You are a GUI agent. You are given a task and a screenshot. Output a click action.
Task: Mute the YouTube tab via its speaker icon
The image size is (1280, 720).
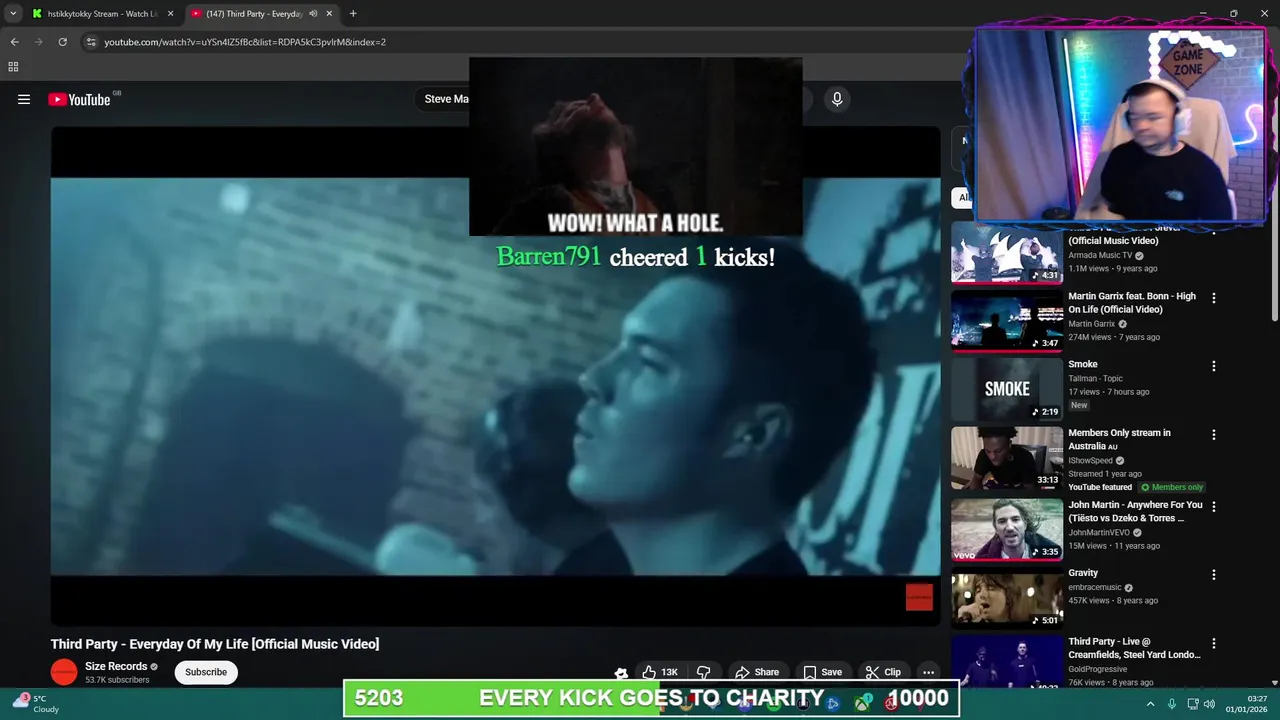pyautogui.click(x=313, y=14)
